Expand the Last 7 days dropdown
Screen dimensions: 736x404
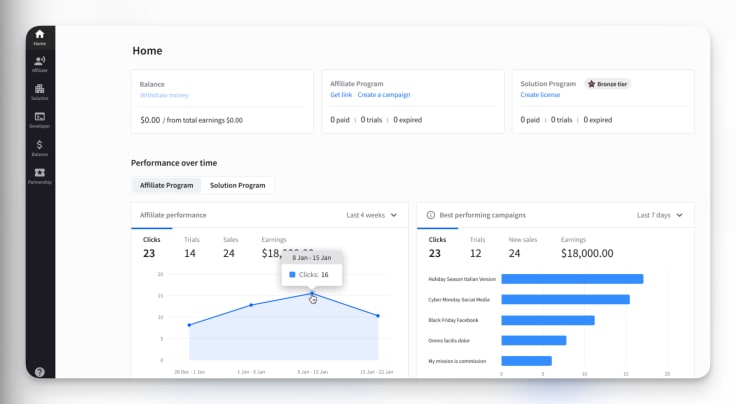(x=659, y=215)
